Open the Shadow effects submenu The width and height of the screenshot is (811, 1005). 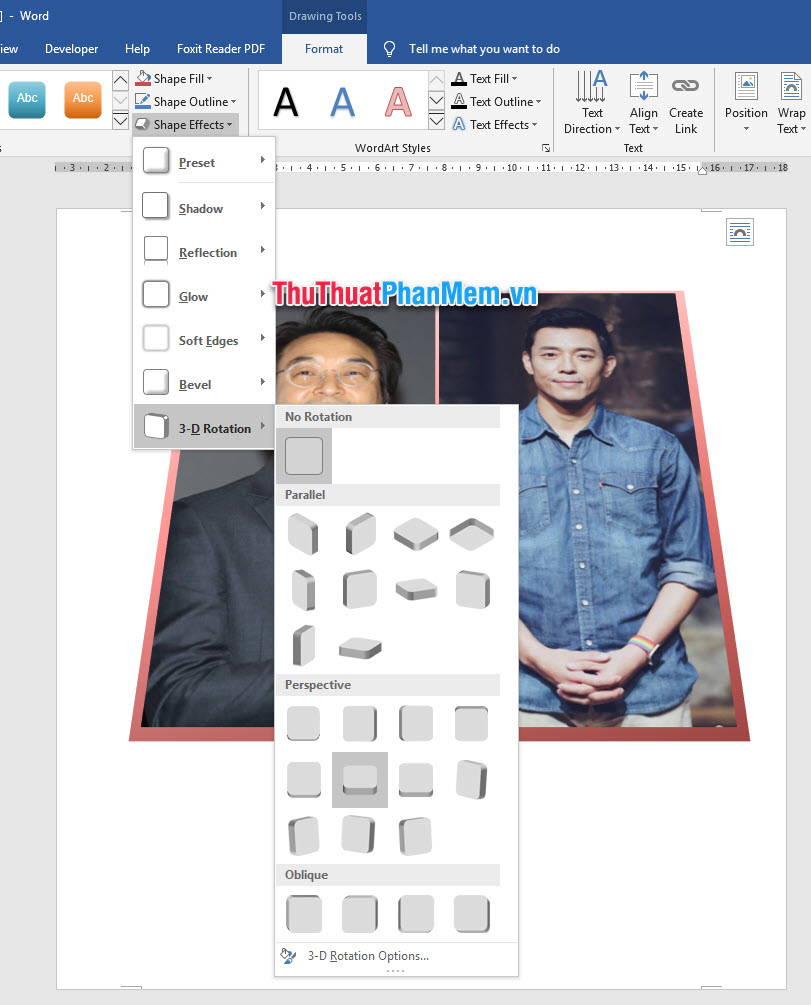coord(204,207)
